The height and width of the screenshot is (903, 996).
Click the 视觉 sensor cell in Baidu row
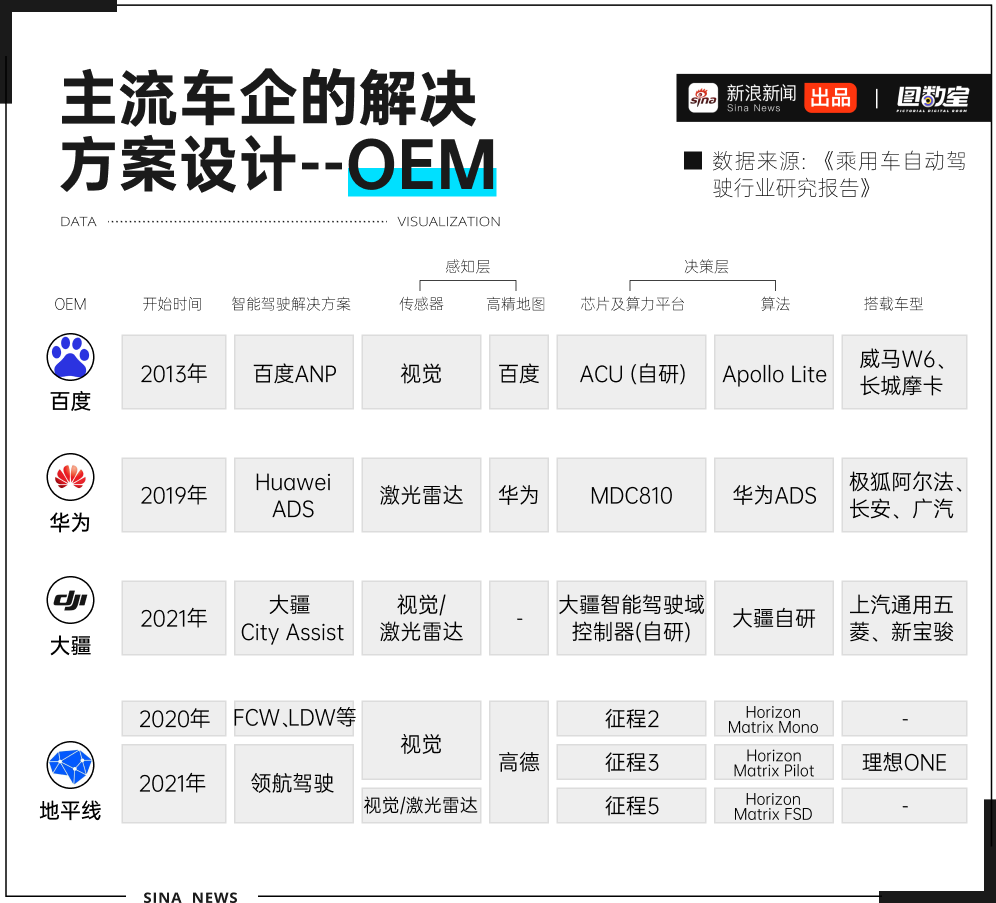click(422, 372)
